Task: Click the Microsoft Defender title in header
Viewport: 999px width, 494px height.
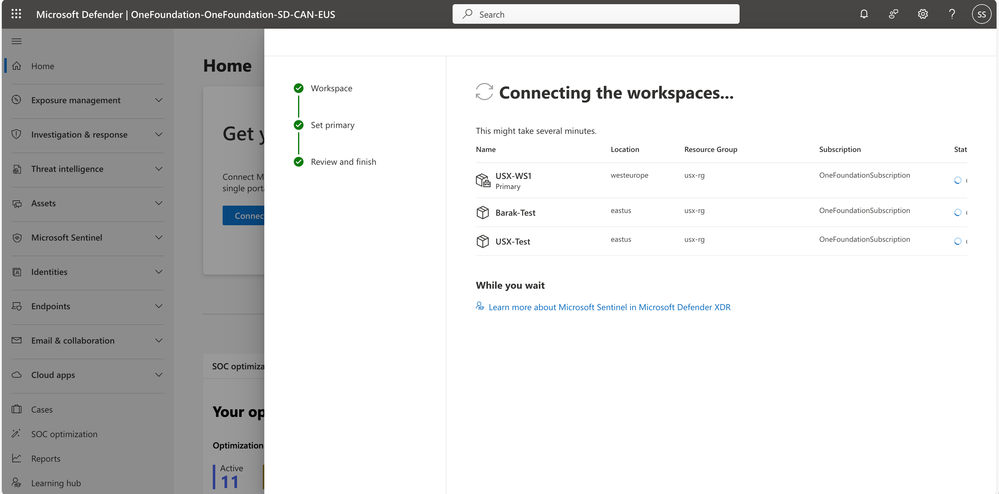Action: click(x=79, y=14)
